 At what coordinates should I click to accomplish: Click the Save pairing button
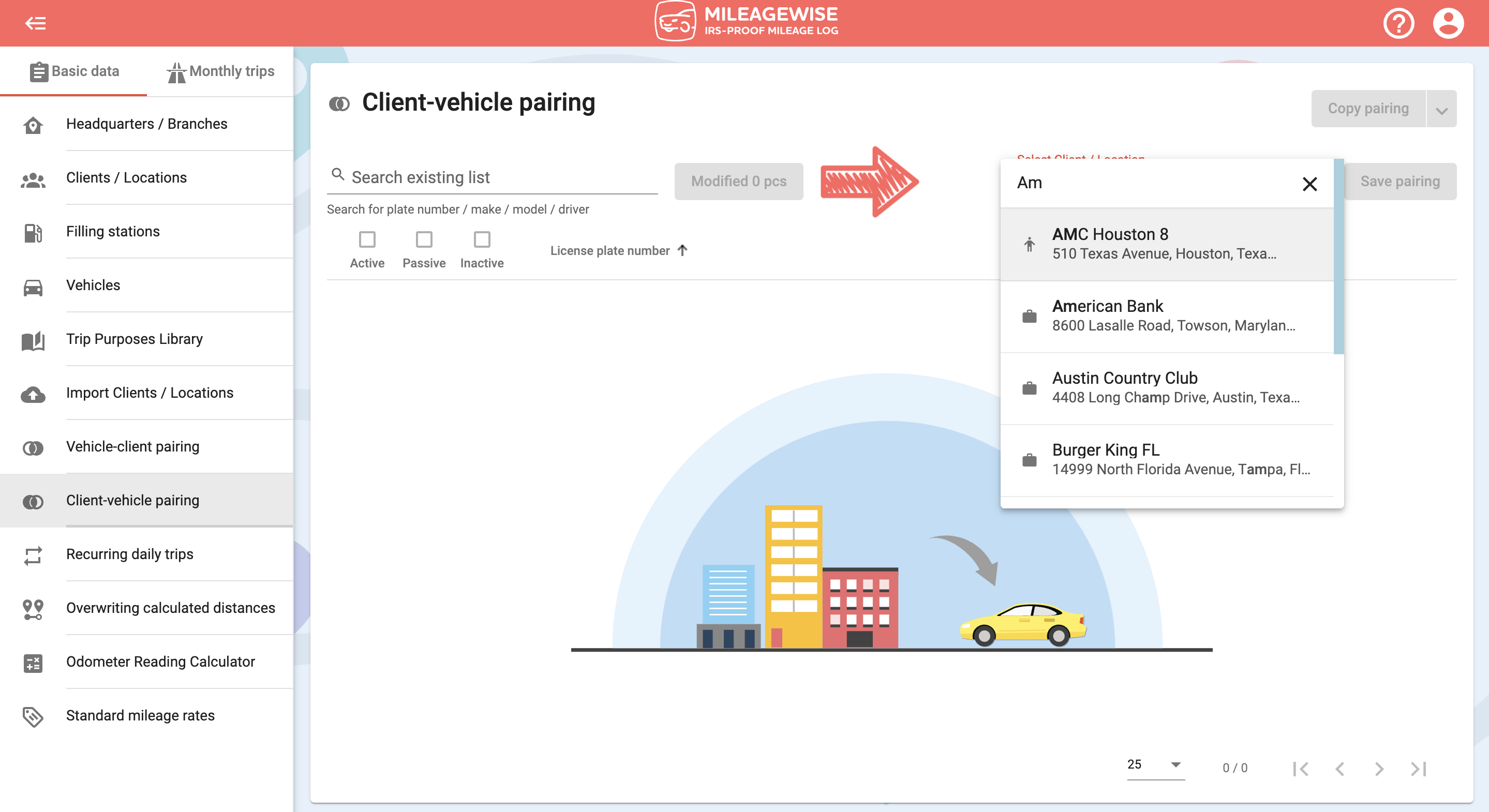pos(1399,182)
